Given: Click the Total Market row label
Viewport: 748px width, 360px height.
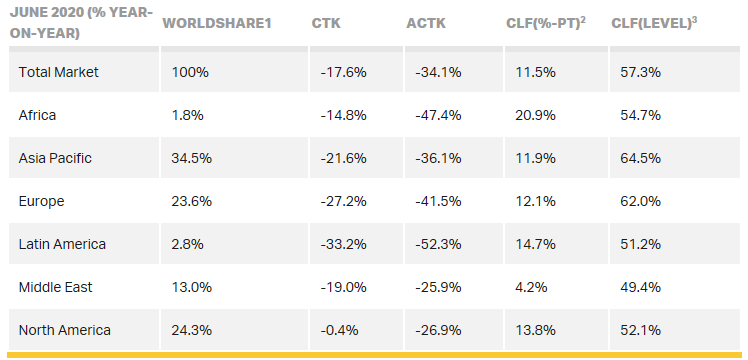Looking at the screenshot, I should tap(59, 72).
